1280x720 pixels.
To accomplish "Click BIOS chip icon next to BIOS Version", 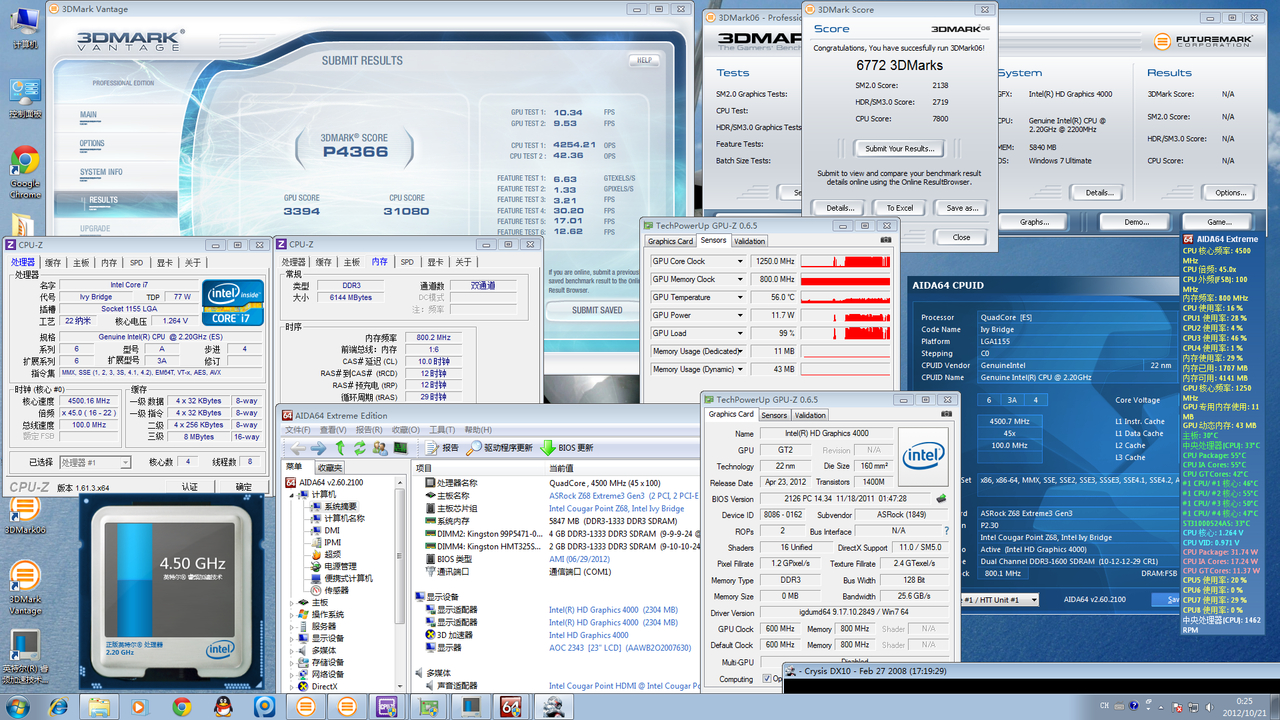I will (941, 498).
